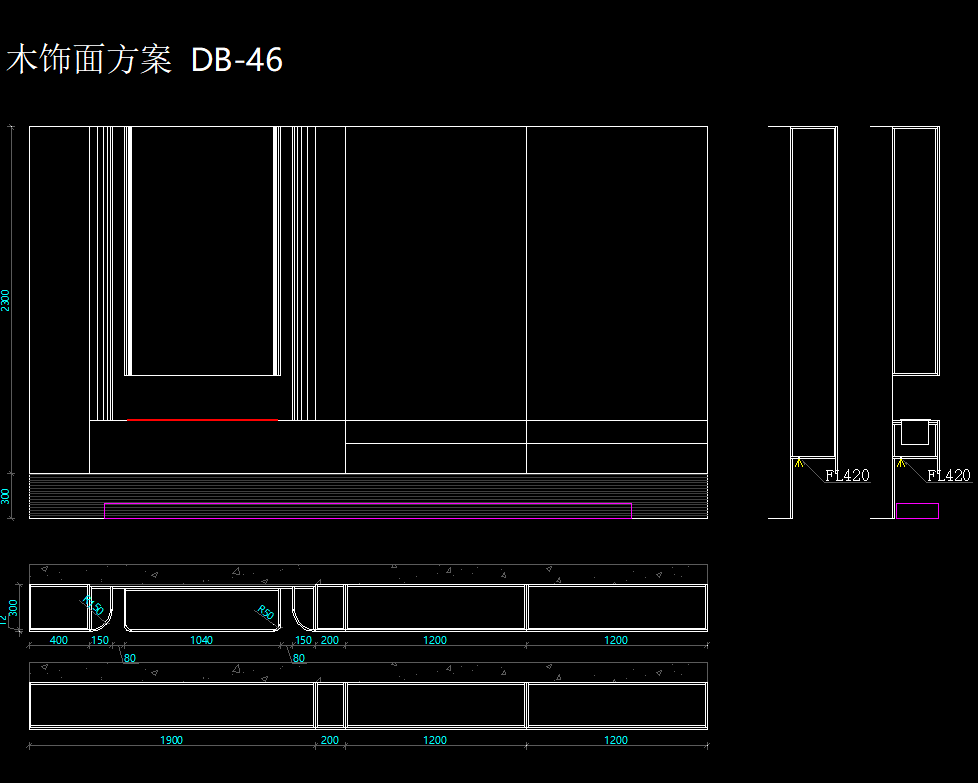Select the small magenta rectangle in right section
The width and height of the screenshot is (978, 783).
(x=917, y=511)
